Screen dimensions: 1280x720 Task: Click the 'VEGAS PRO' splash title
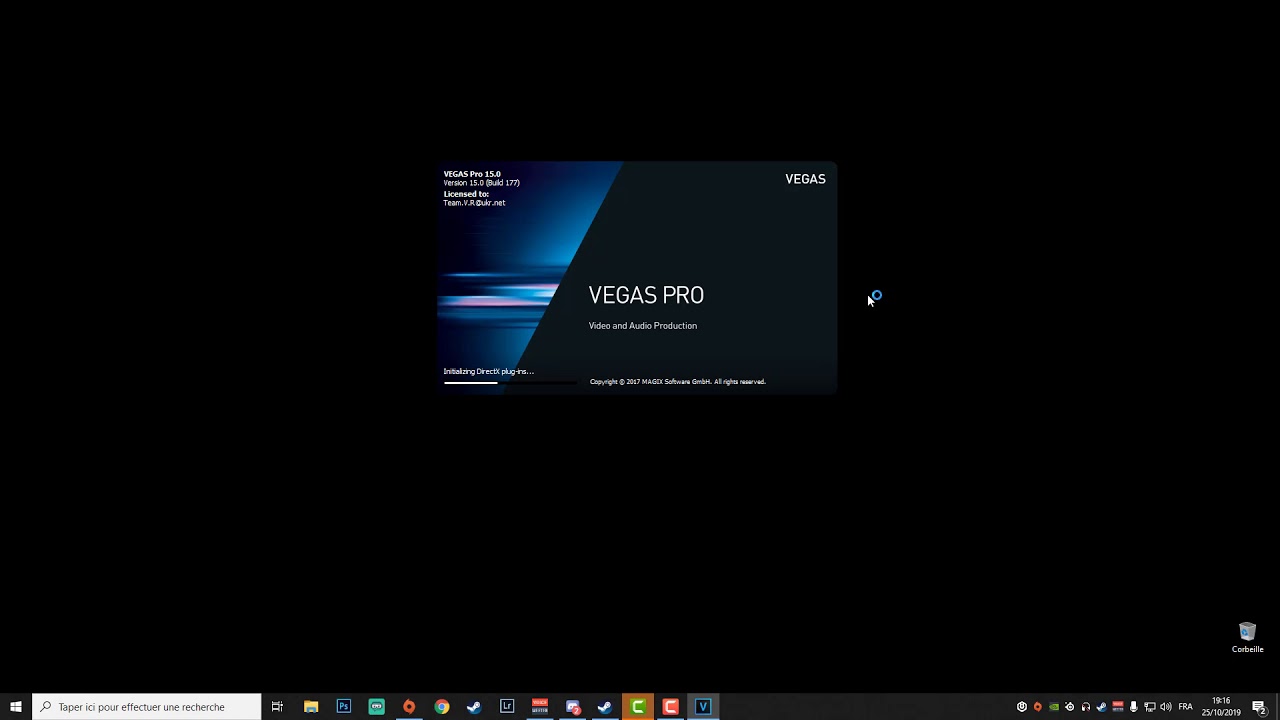(646, 295)
